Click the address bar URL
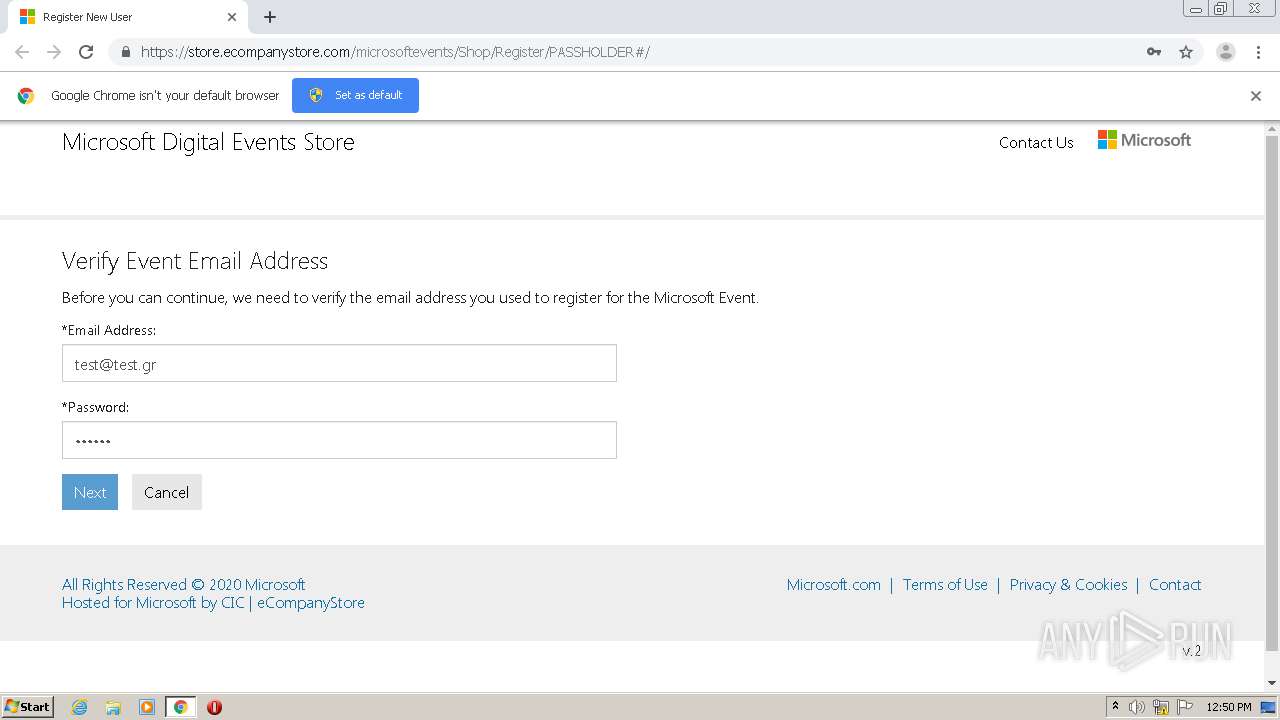The height and width of the screenshot is (720, 1280). (x=395, y=52)
